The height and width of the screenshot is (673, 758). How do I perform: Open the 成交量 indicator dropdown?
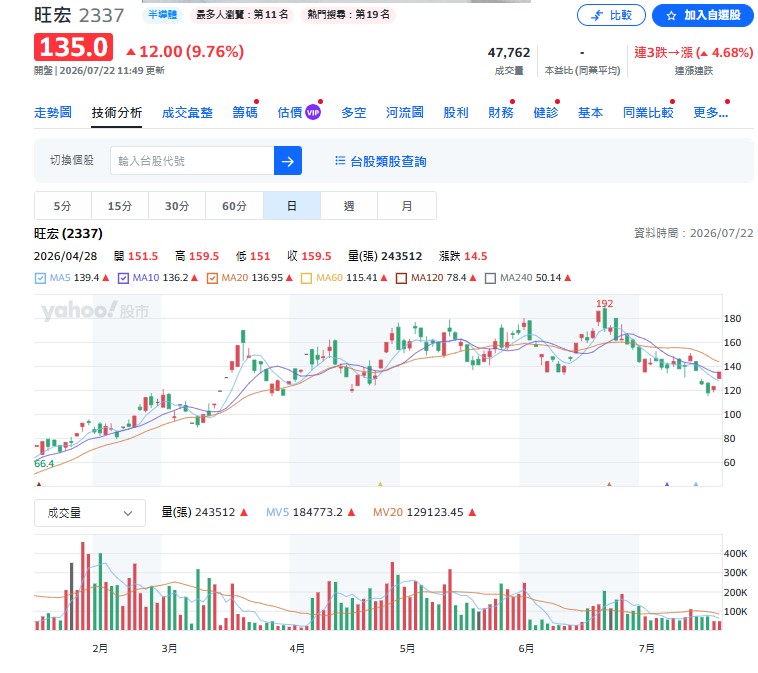click(90, 513)
